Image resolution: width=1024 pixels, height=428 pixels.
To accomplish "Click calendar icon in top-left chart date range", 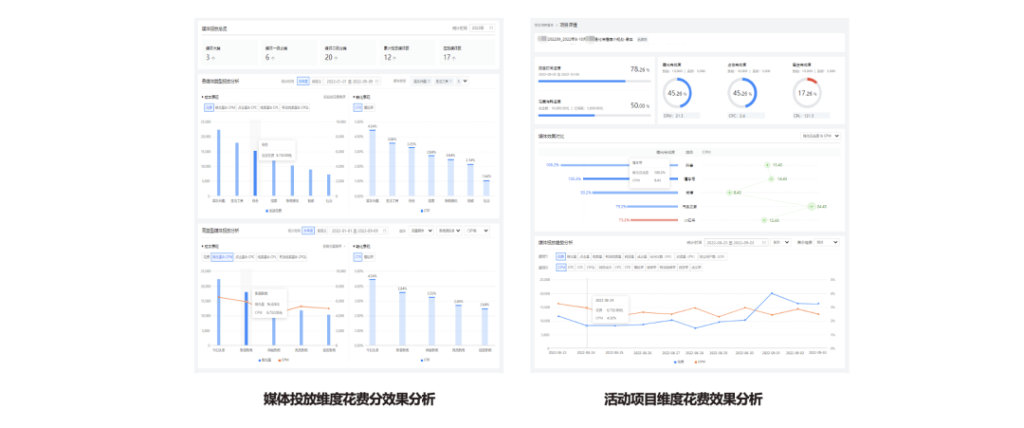I will 377,81.
